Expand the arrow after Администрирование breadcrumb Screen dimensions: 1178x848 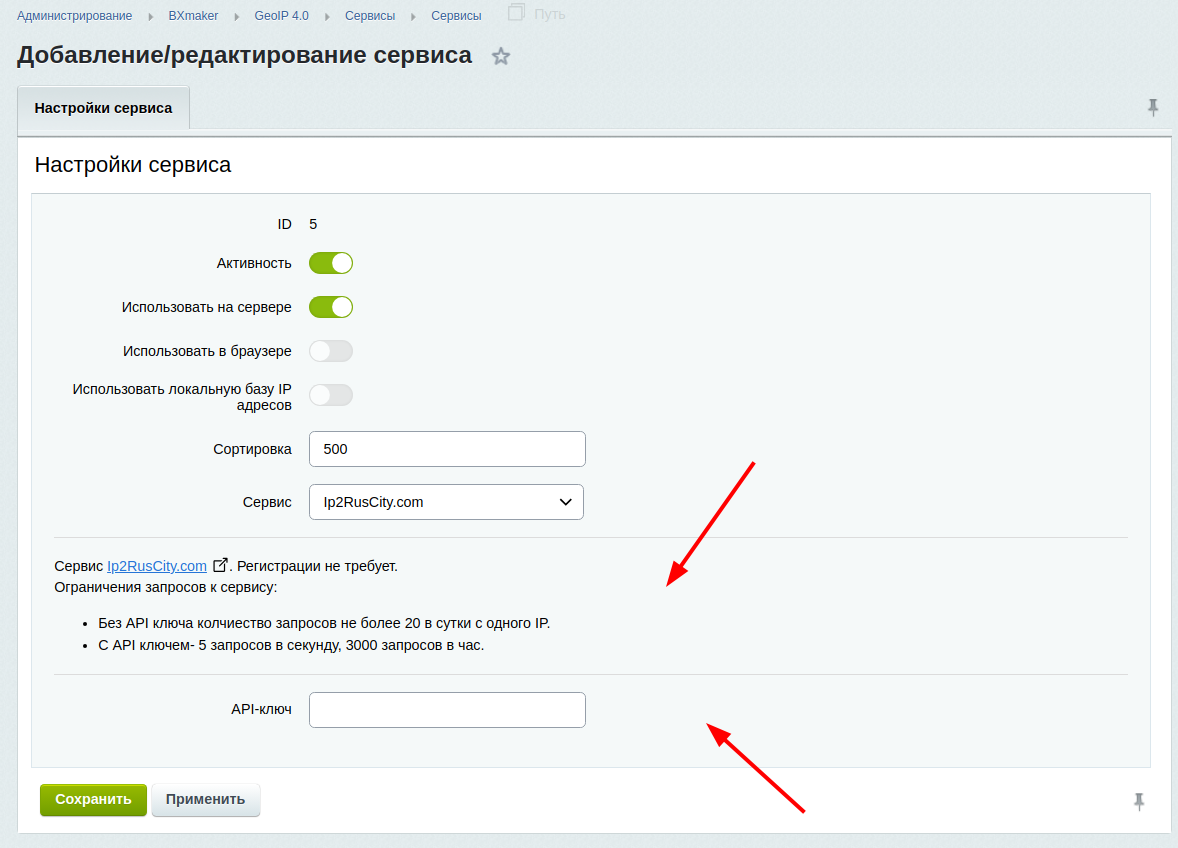pyautogui.click(x=151, y=16)
